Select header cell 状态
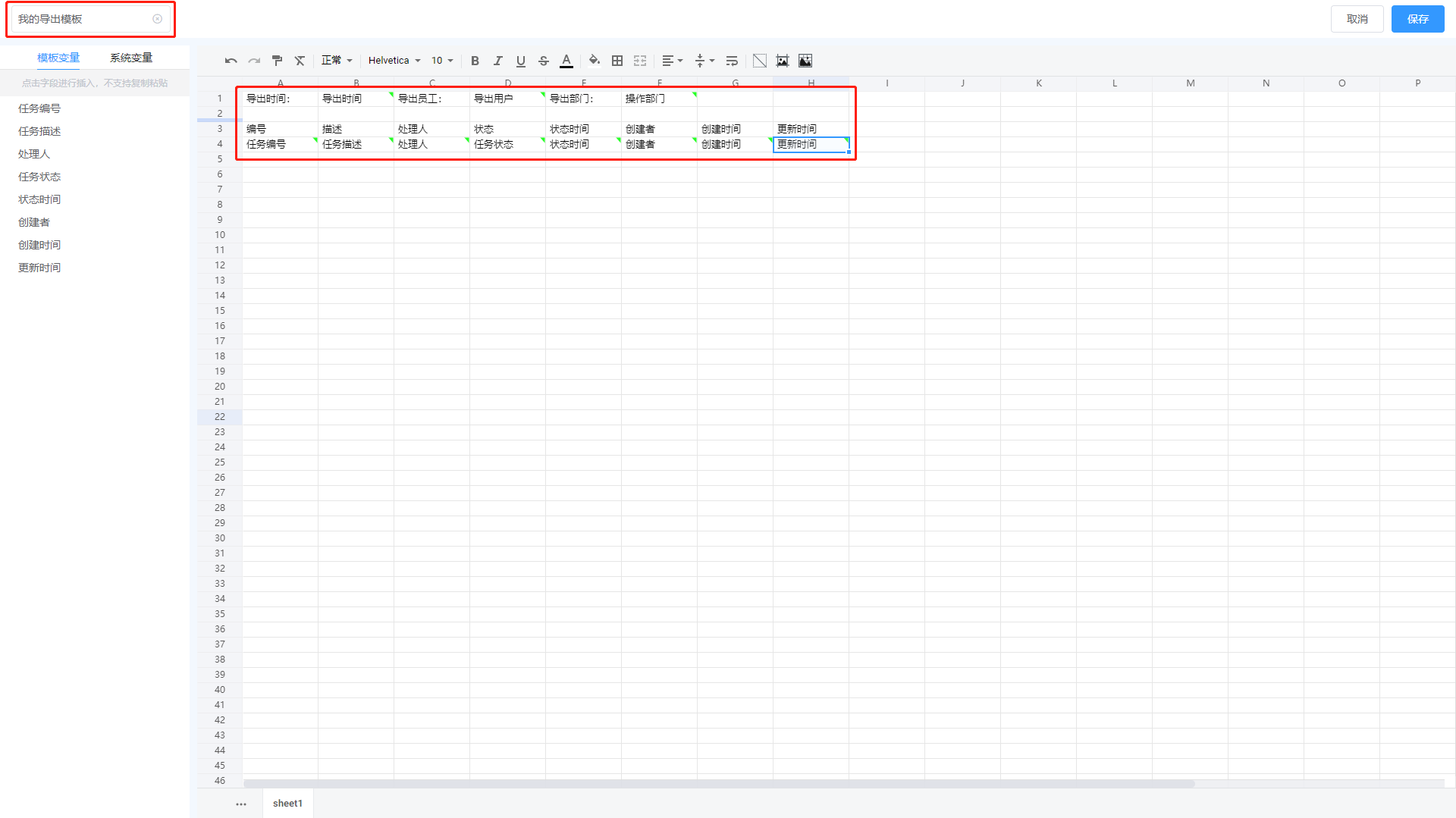This screenshot has width=1456, height=818. [508, 129]
